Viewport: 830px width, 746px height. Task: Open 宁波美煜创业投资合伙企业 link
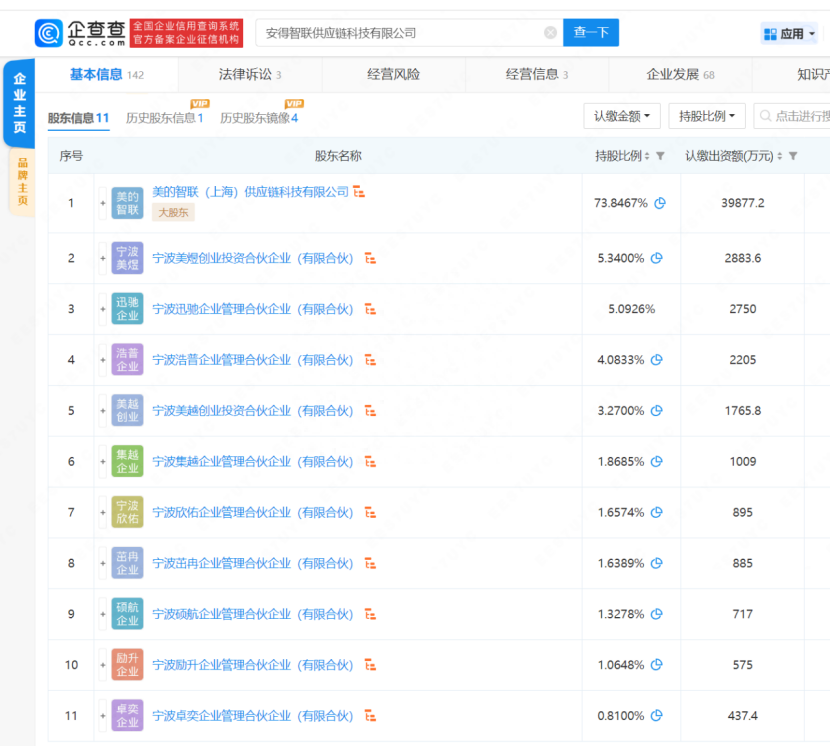[252, 258]
